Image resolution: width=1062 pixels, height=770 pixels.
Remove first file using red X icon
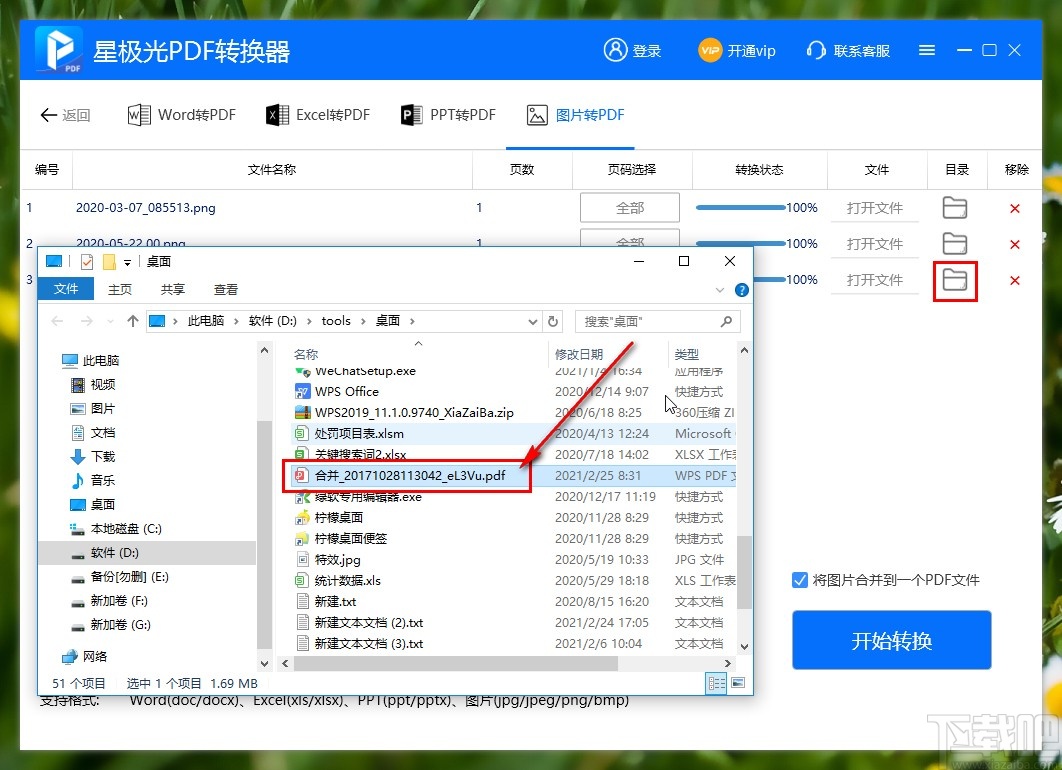1015,207
